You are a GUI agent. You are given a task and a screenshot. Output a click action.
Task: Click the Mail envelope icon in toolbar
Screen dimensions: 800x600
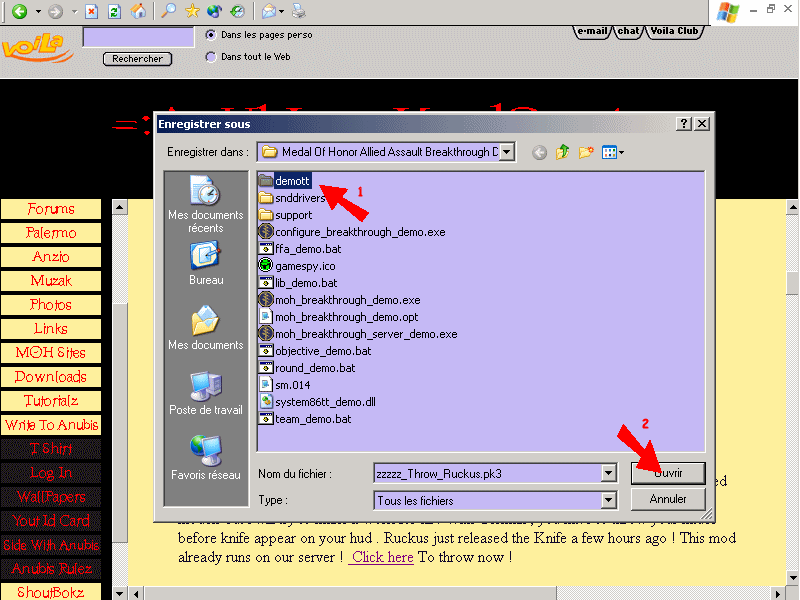269,11
